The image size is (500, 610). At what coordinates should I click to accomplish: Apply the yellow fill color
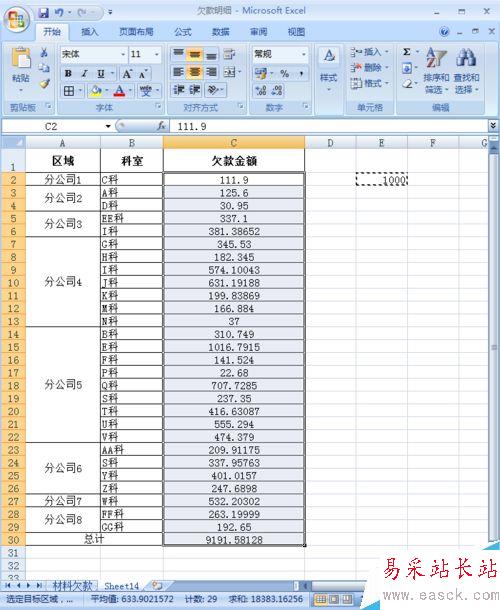[95, 91]
